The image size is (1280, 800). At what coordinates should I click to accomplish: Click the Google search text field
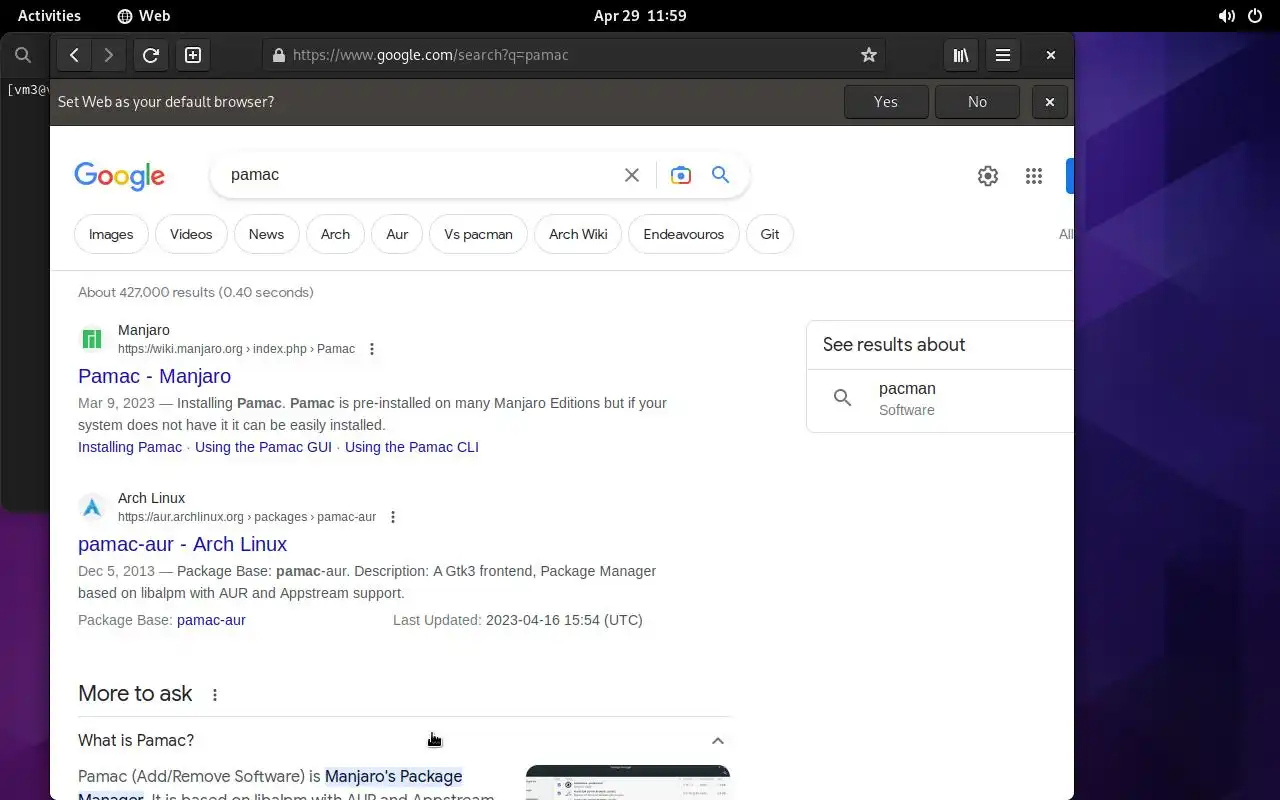pos(420,175)
